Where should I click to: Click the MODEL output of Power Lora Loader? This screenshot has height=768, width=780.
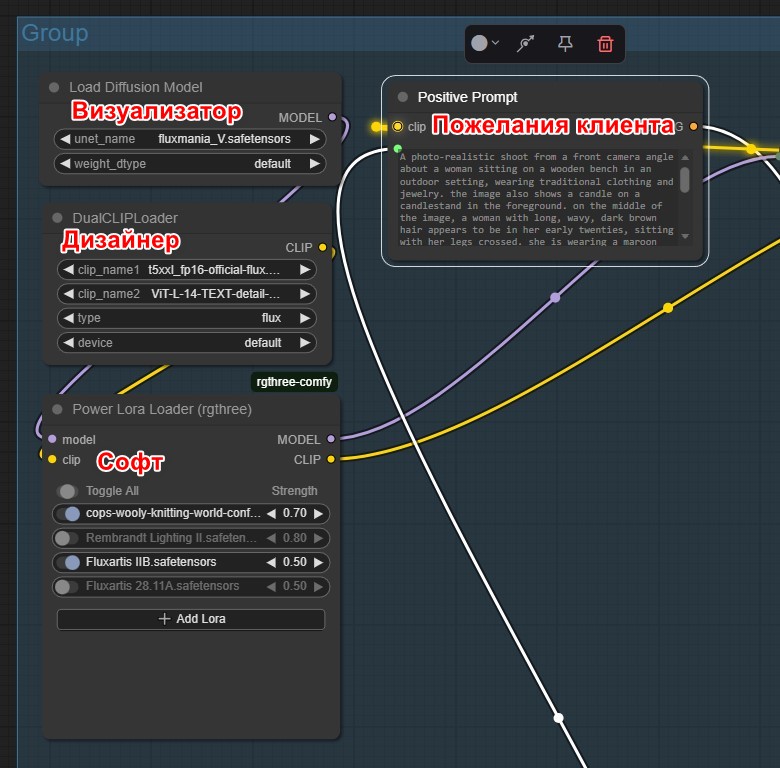[x=331, y=439]
